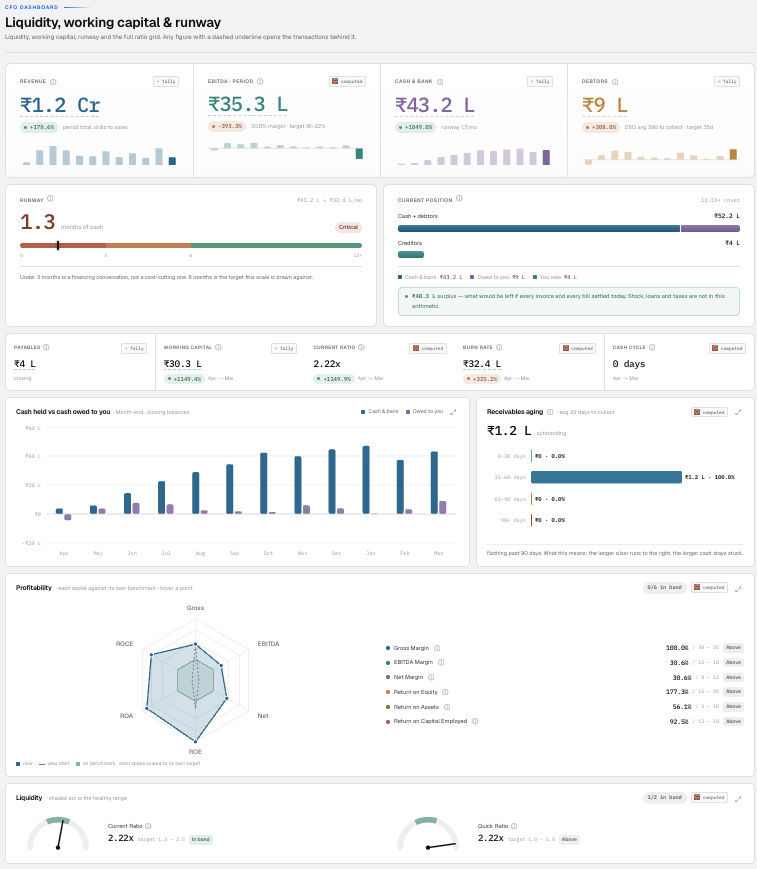Click the Payables info icon
Image resolution: width=757 pixels, height=869 pixels.
click(47, 347)
